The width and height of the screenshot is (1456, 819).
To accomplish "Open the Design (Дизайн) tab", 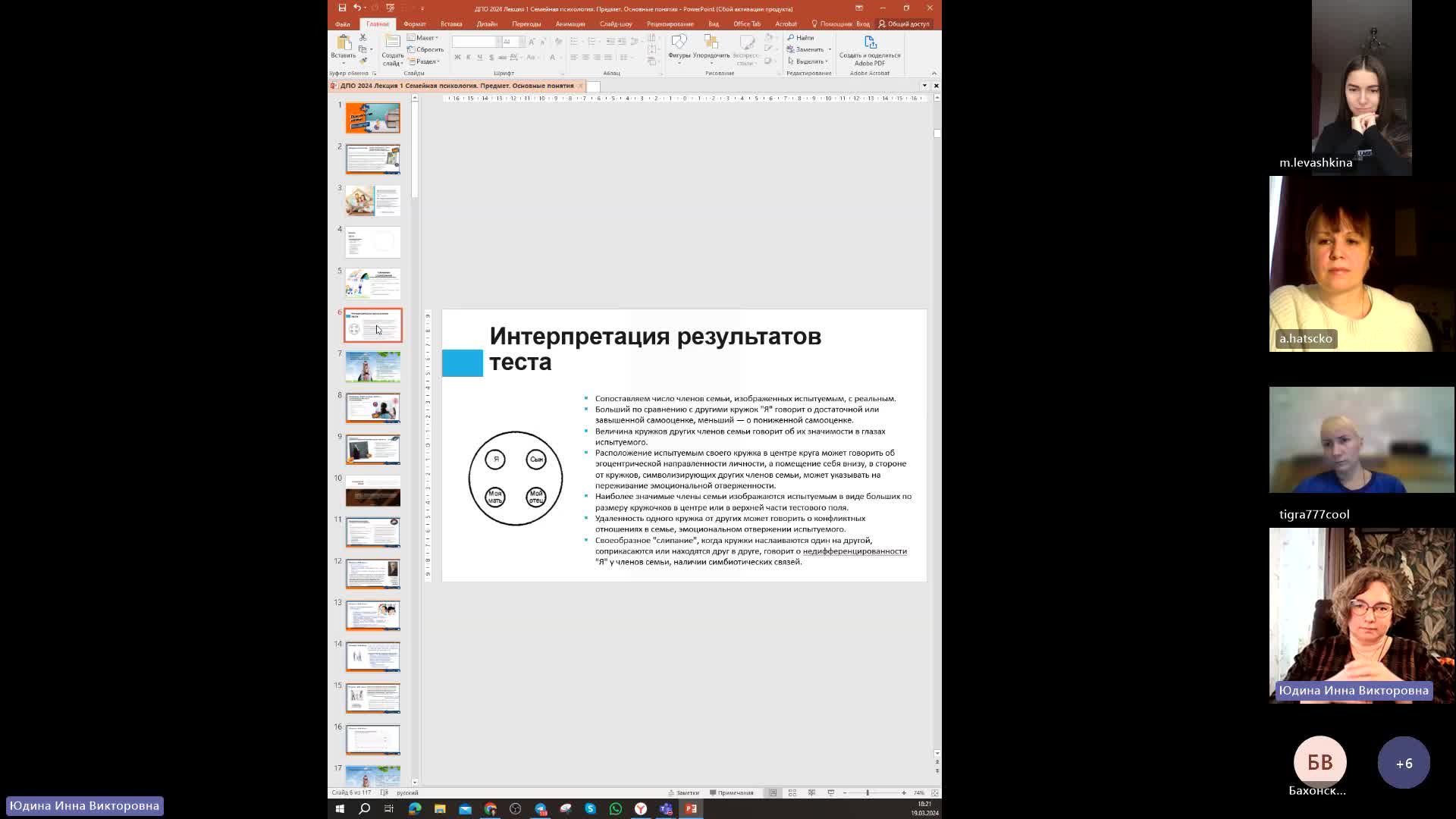I will tap(487, 24).
